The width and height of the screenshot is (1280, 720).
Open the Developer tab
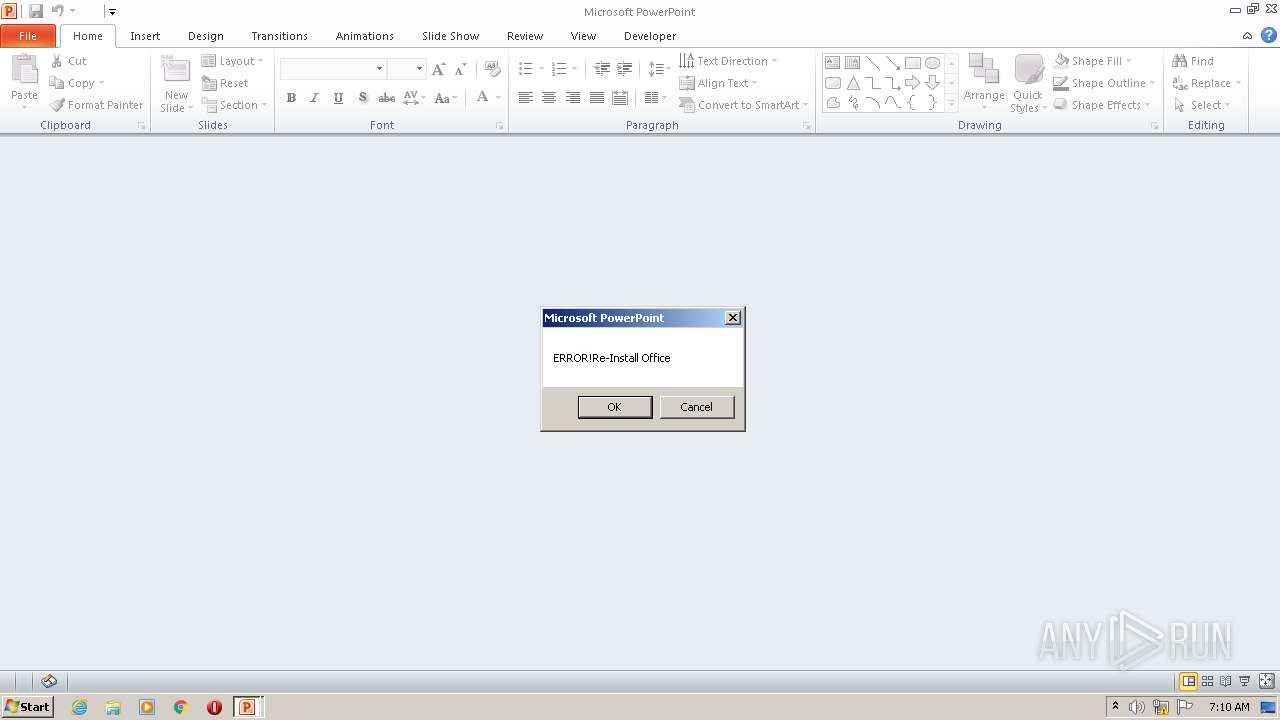[650, 36]
